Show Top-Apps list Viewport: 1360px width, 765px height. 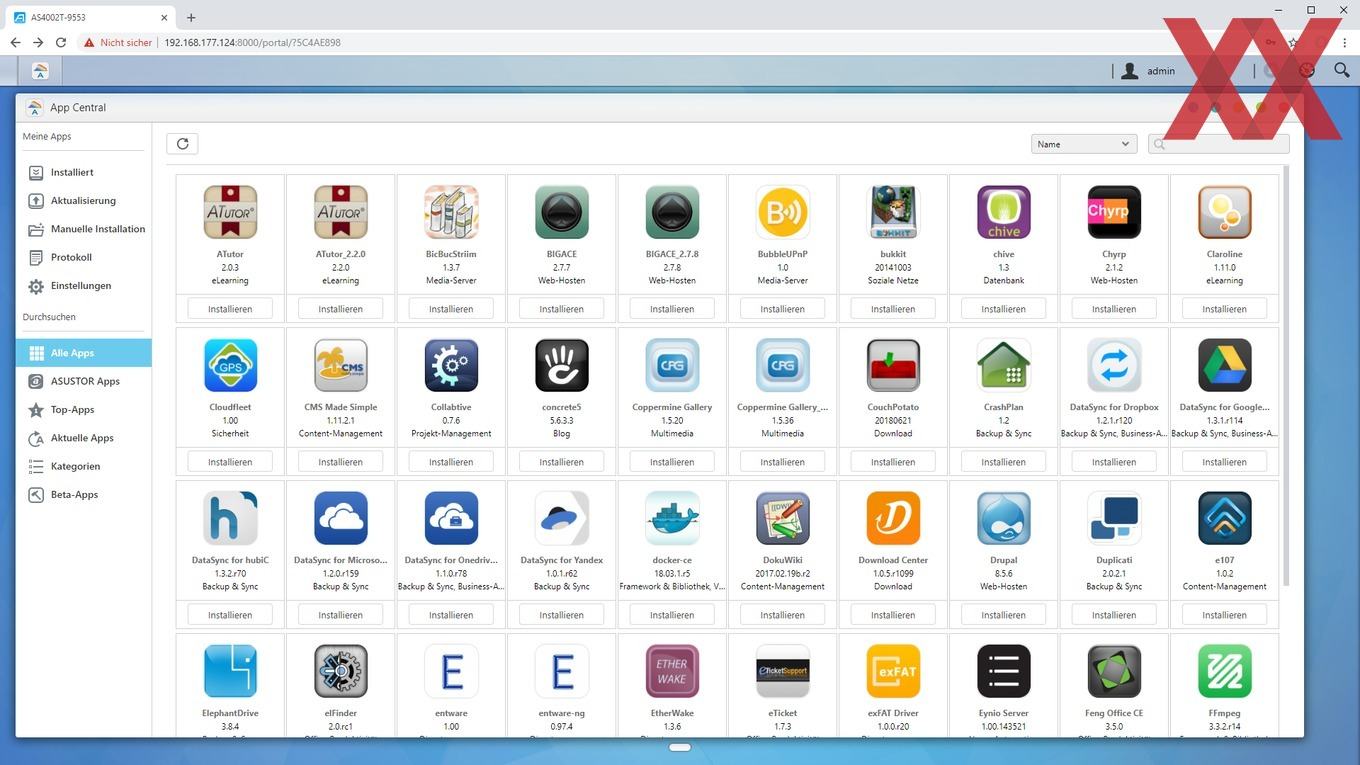[x=83, y=409]
